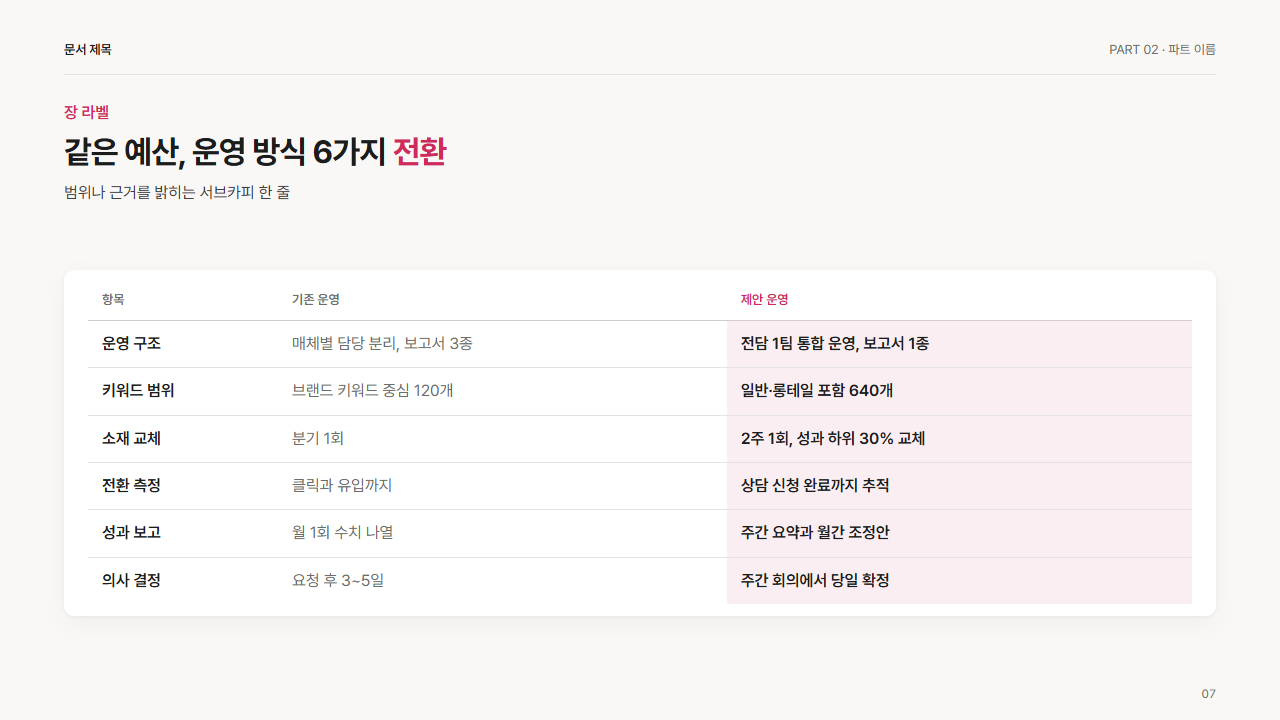The image size is (1280, 720).
Task: Click cell '주간 요약과 월간 조정안'
Action: pos(815,532)
